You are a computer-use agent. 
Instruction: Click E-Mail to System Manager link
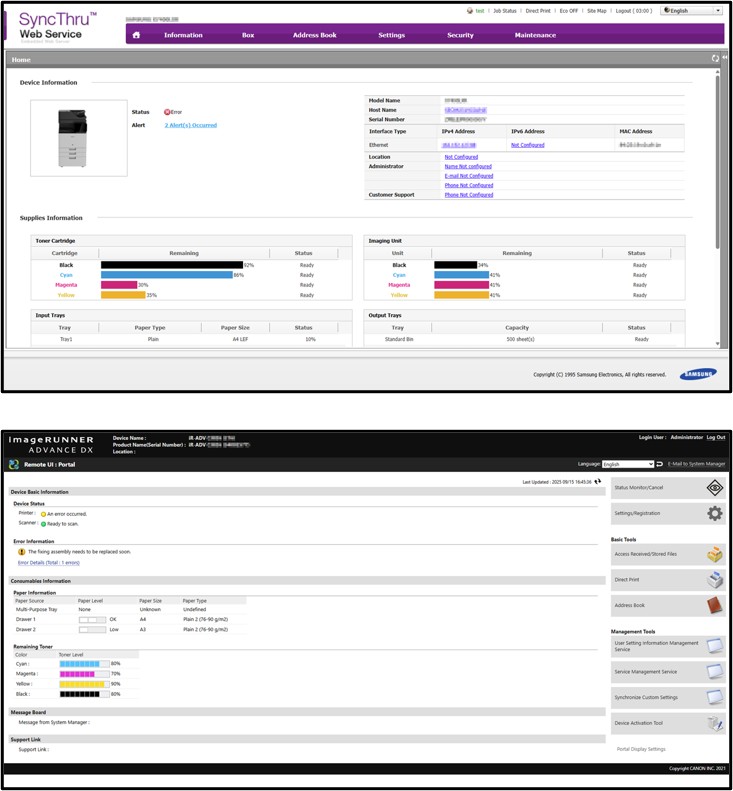pyautogui.click(x=696, y=464)
